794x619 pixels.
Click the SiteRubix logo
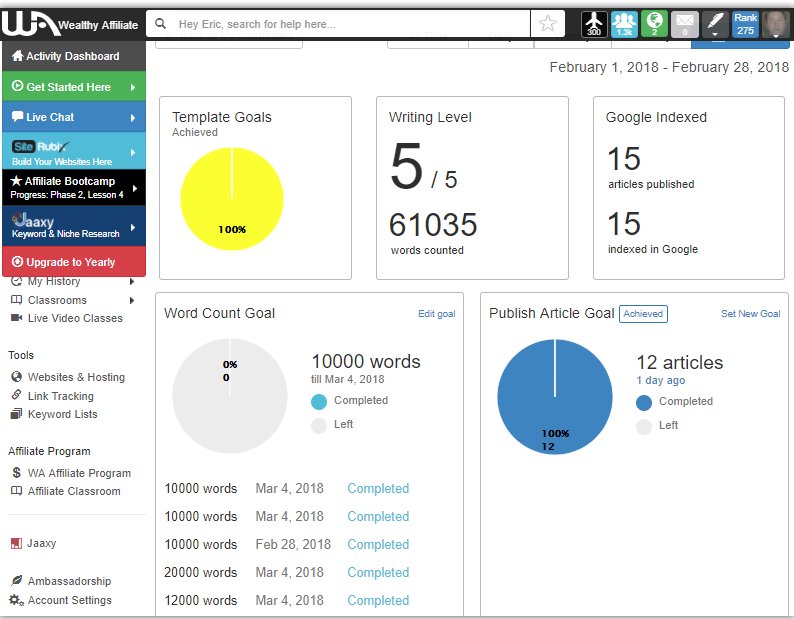tap(40, 147)
